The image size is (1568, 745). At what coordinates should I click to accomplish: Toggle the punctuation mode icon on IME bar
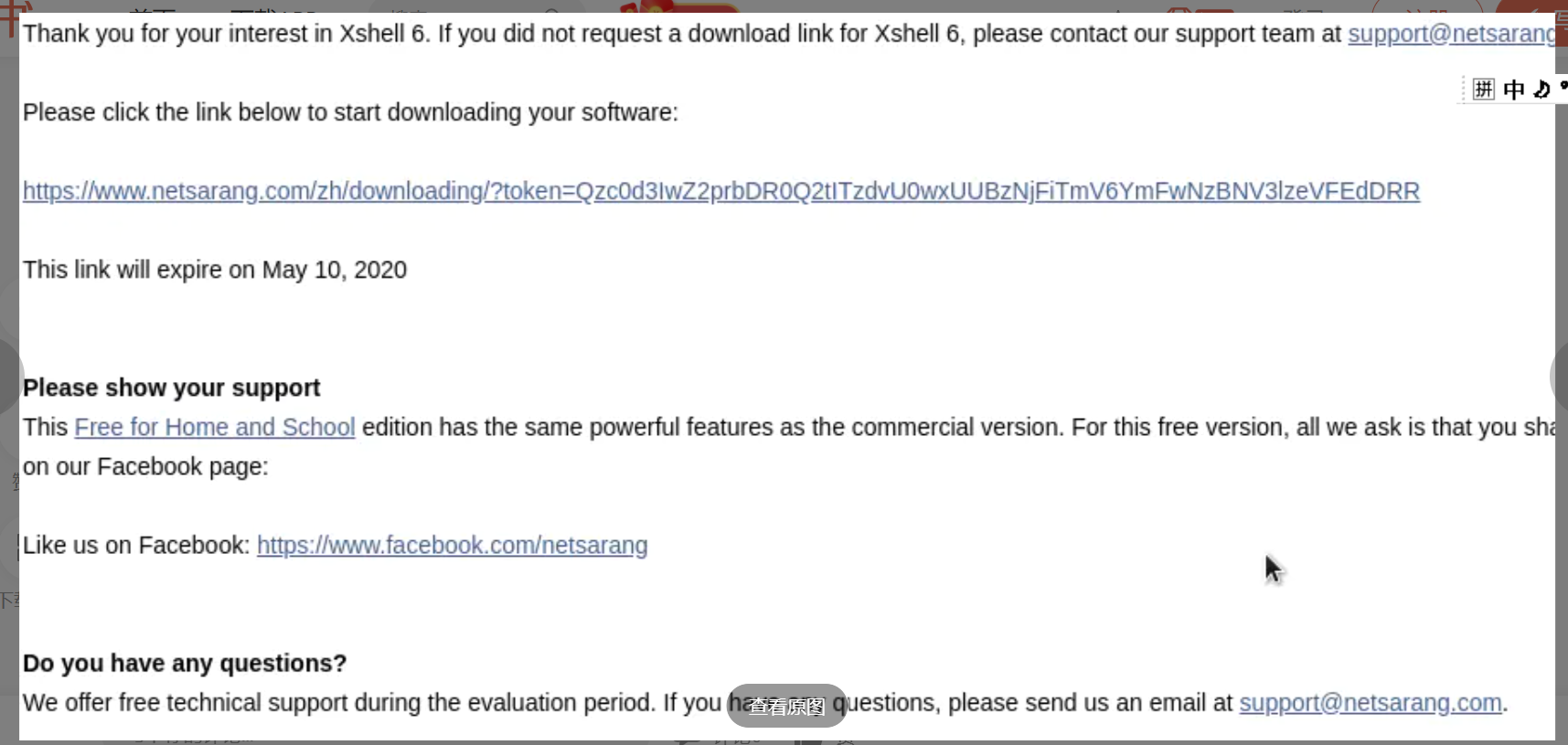1563,87
